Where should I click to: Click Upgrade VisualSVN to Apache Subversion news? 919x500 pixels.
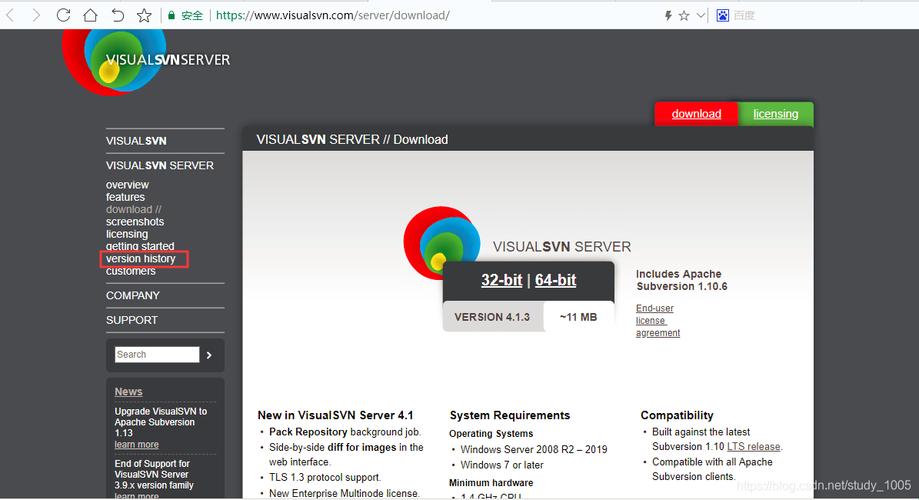pyautogui.click(x=161, y=422)
